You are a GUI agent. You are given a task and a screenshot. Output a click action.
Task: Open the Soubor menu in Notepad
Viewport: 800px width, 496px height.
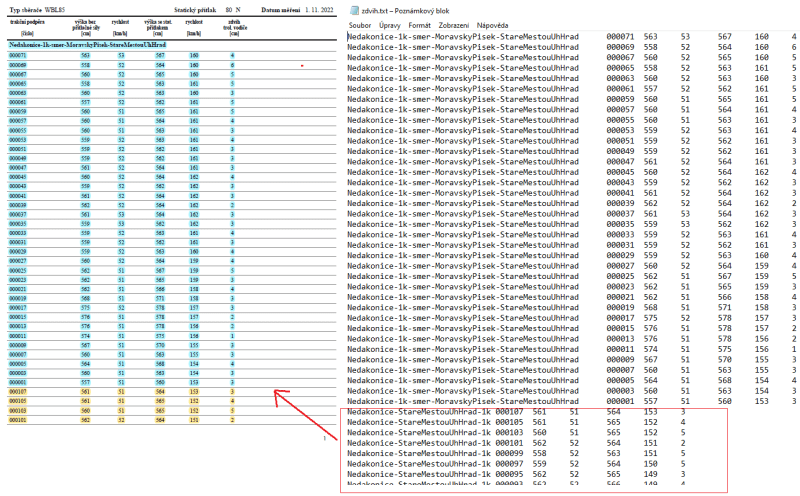(x=360, y=25)
